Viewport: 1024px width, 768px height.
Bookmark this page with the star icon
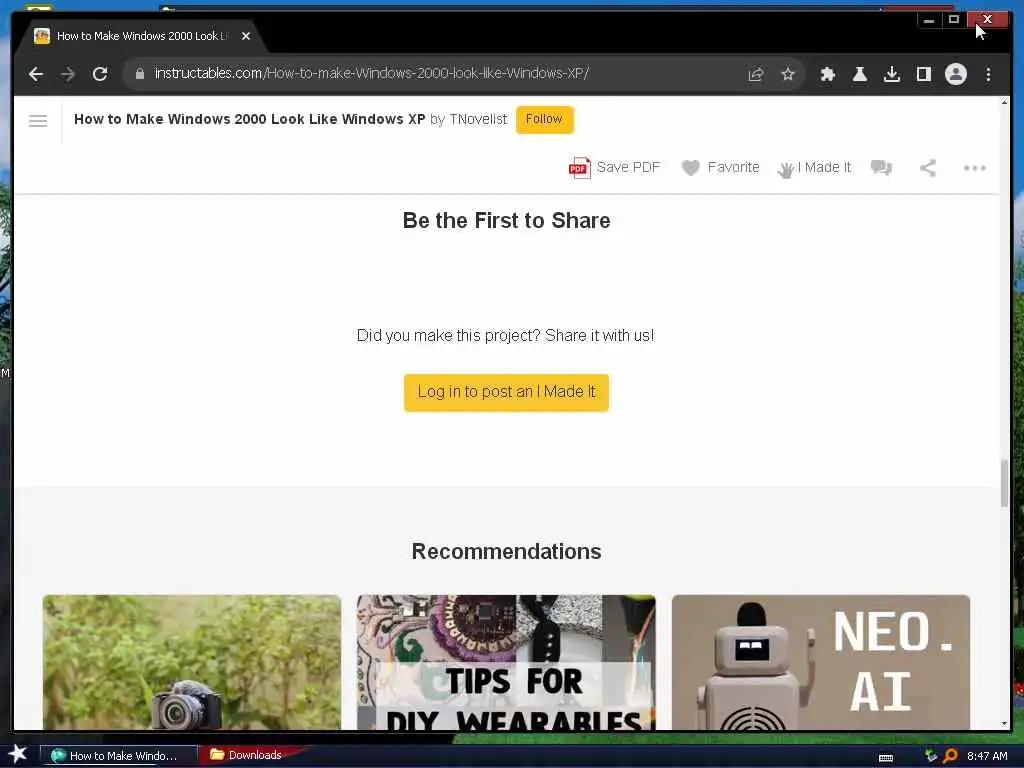tap(788, 74)
